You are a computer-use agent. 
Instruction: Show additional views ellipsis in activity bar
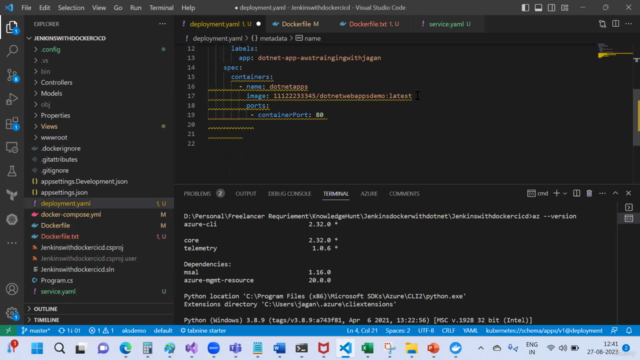(12, 243)
